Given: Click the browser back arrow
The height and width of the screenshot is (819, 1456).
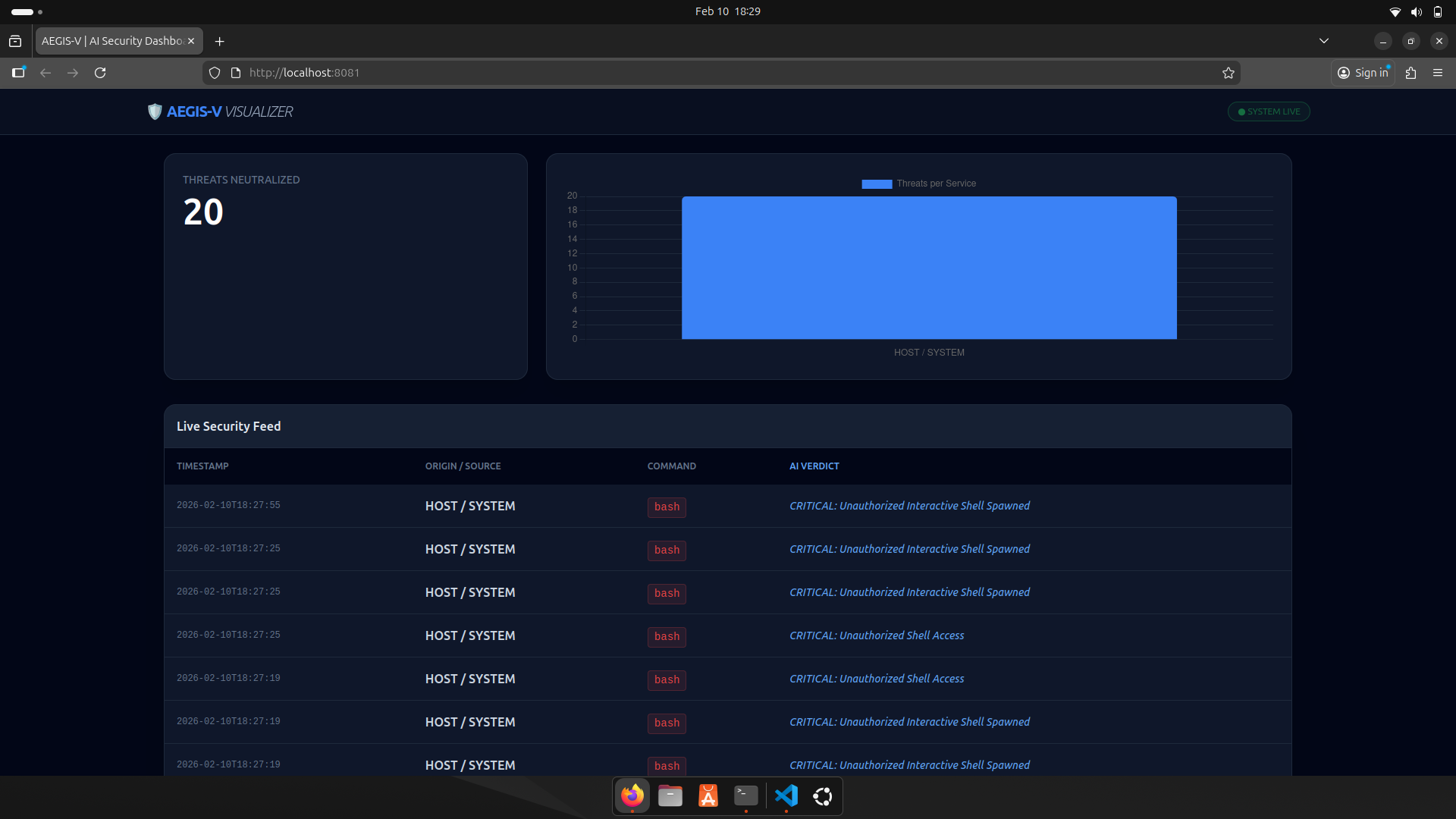Looking at the screenshot, I should [45, 73].
